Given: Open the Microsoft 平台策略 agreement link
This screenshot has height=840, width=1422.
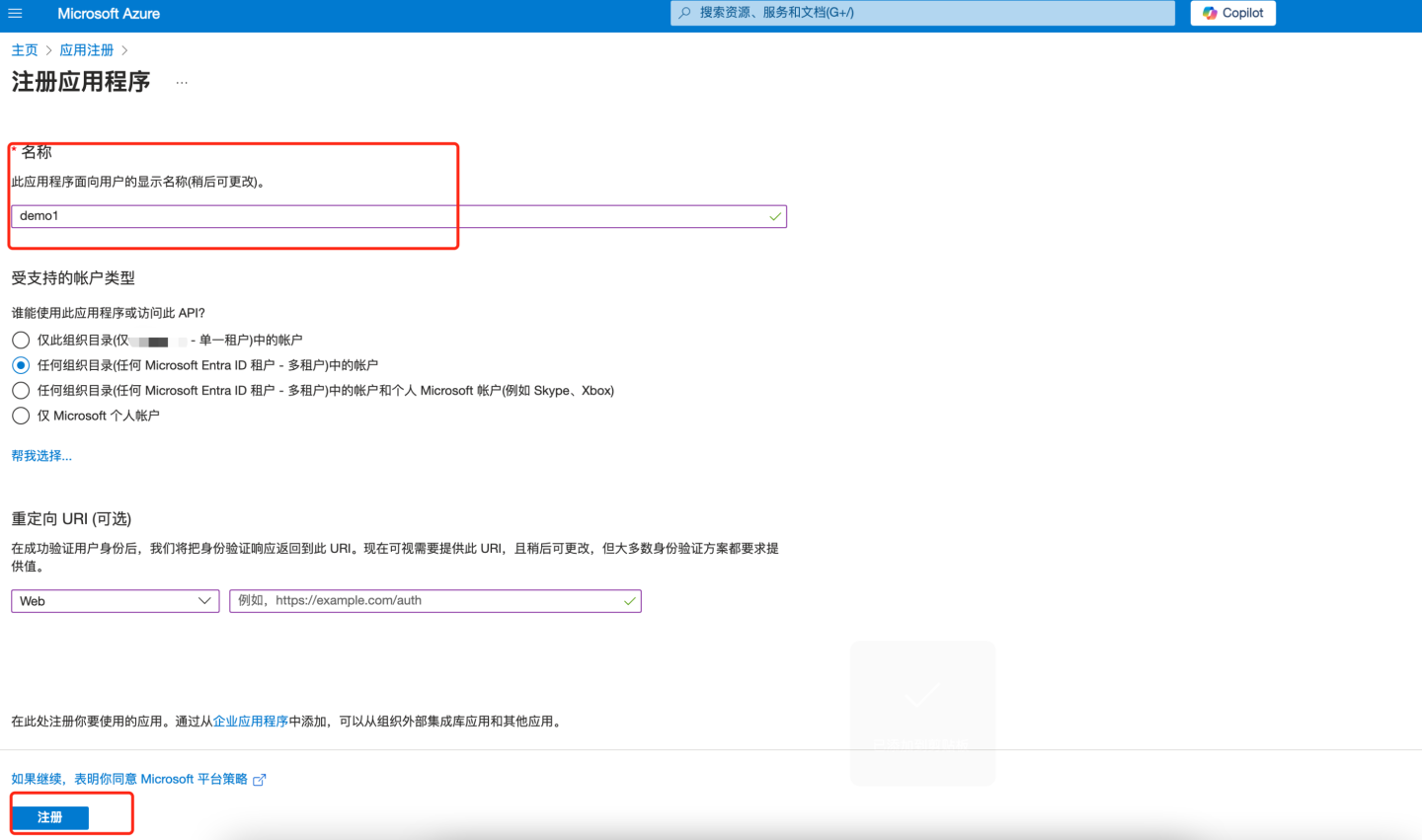Looking at the screenshot, I should coord(129,780).
